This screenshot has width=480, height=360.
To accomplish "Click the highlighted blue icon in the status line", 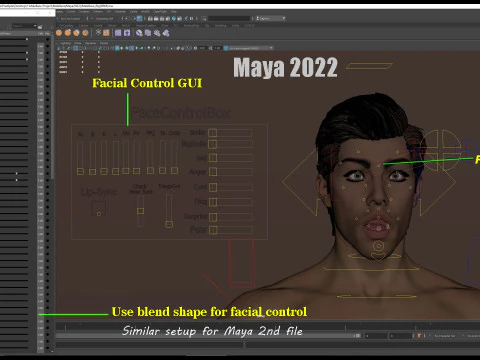I will tap(139, 18).
